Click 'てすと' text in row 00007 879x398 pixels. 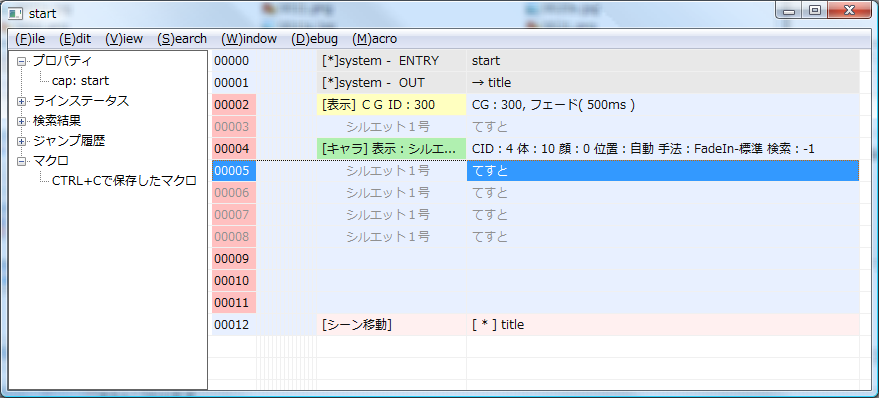pyautogui.click(x=491, y=215)
